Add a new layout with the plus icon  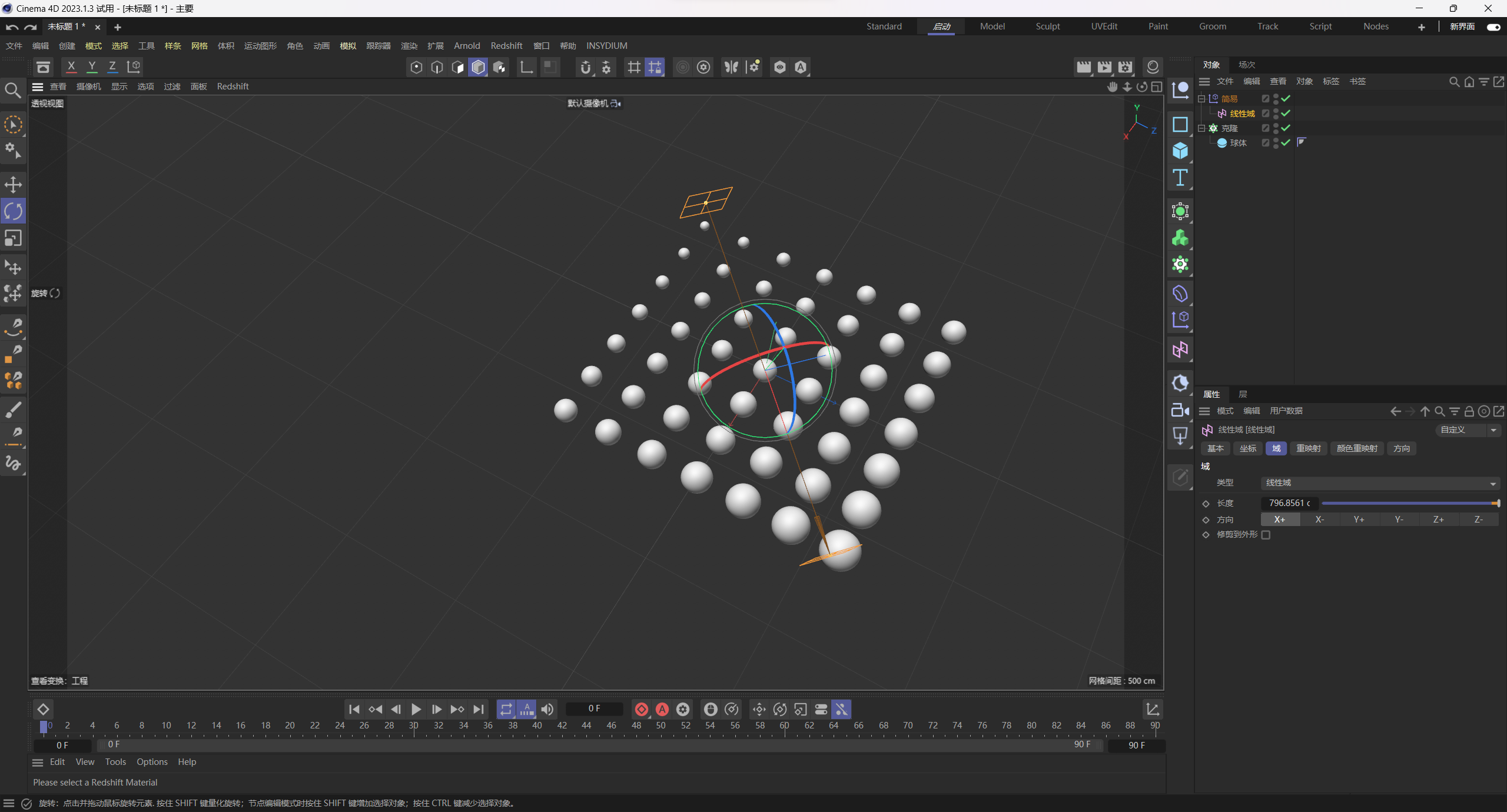[1421, 27]
